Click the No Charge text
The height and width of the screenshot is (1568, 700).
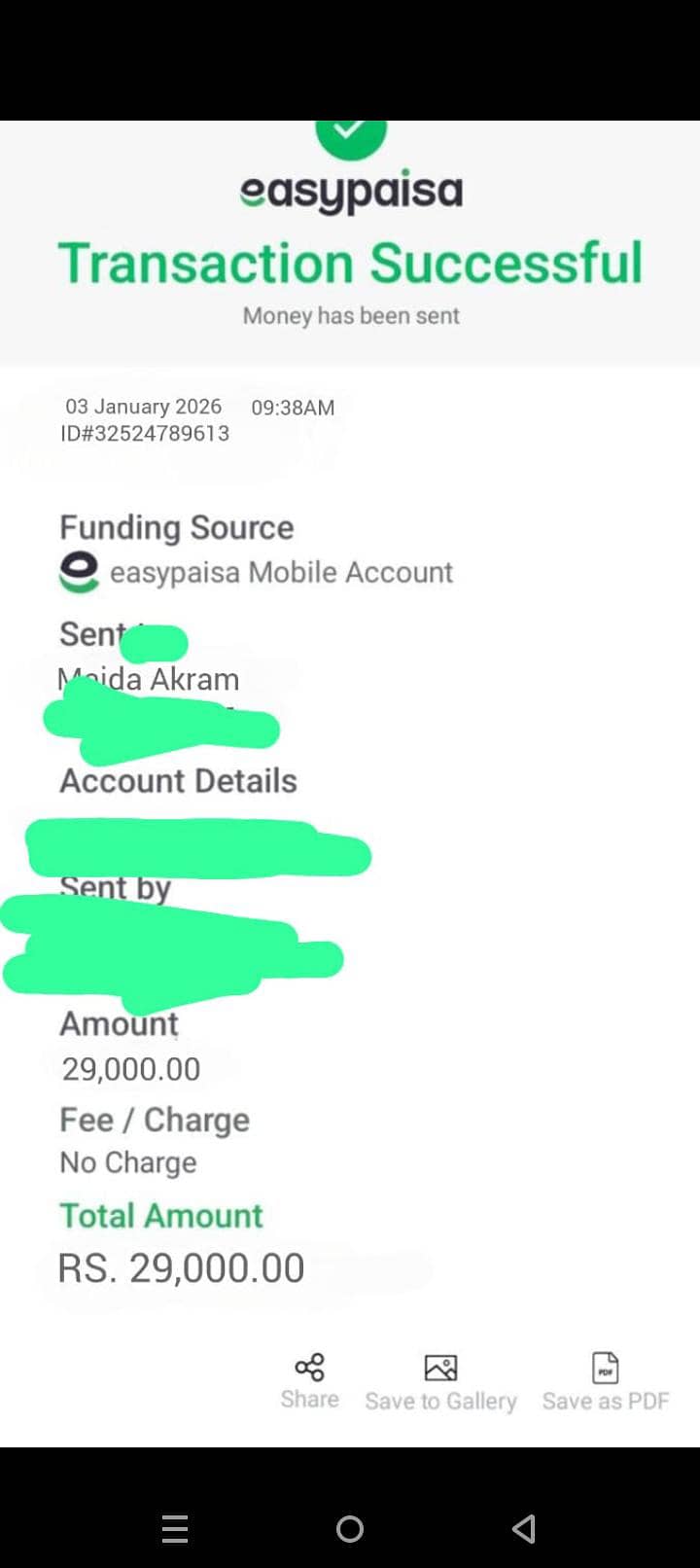(x=128, y=1162)
